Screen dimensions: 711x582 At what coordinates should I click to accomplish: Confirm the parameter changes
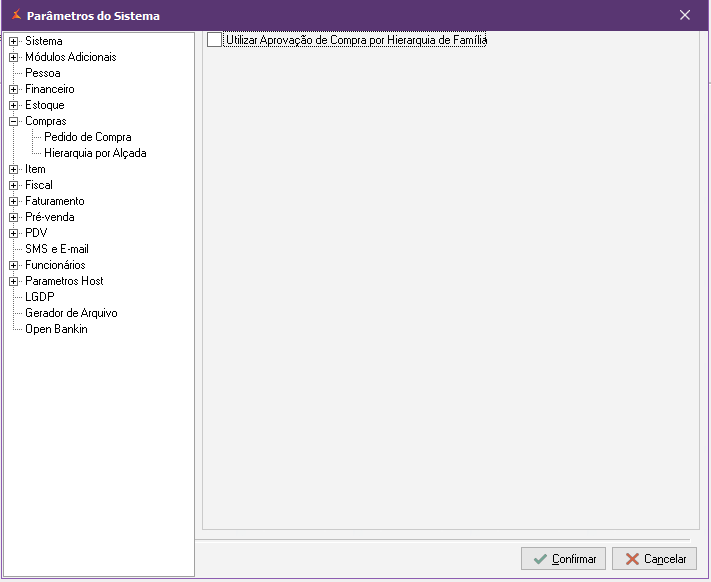tap(563, 559)
